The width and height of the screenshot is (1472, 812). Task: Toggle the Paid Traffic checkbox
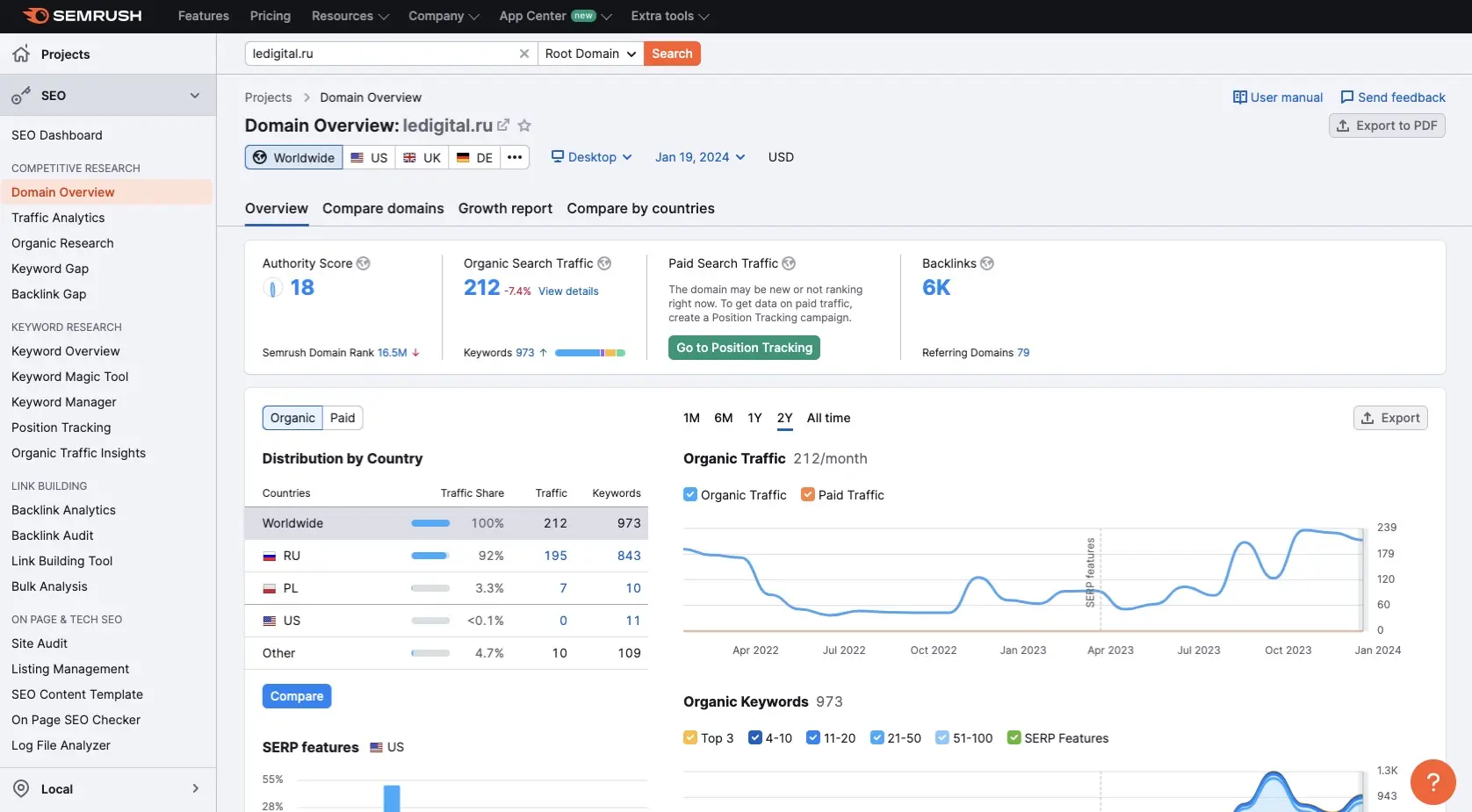point(808,495)
